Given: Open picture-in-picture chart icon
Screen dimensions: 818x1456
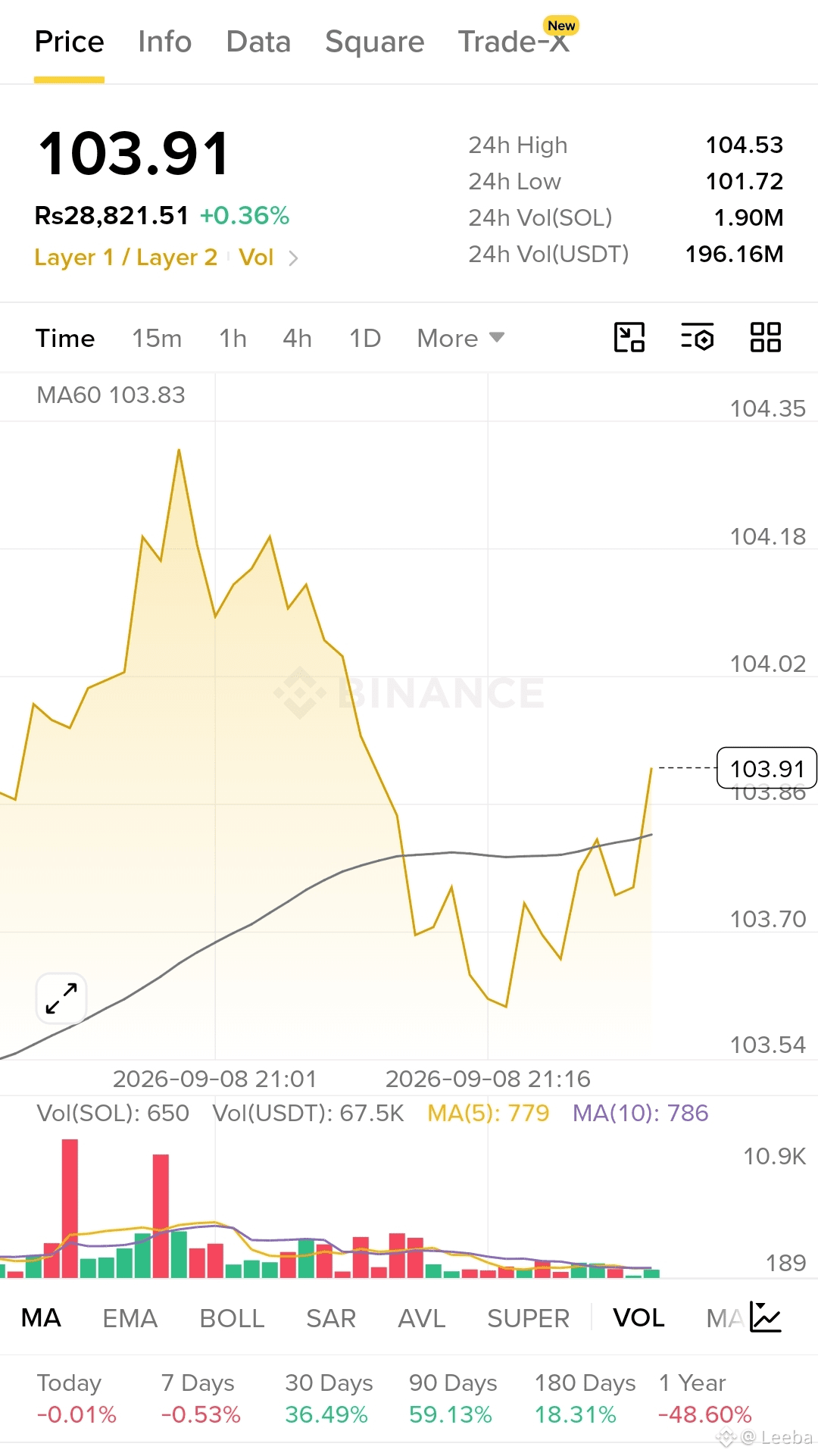Looking at the screenshot, I should click(x=629, y=338).
